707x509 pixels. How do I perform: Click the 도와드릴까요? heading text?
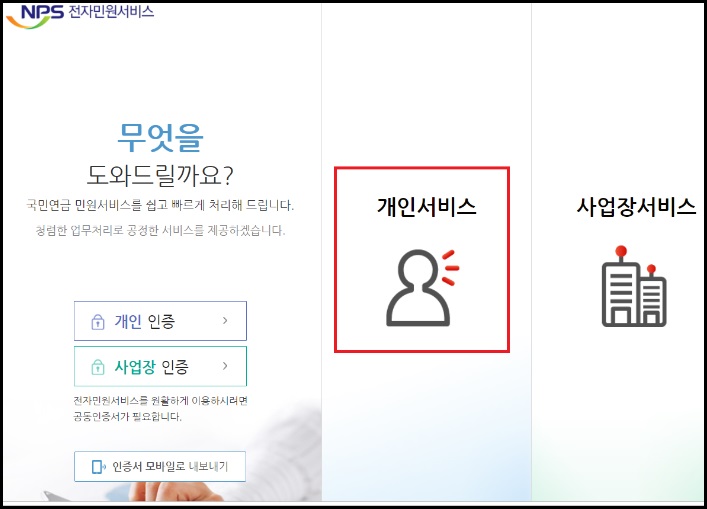pos(160,175)
